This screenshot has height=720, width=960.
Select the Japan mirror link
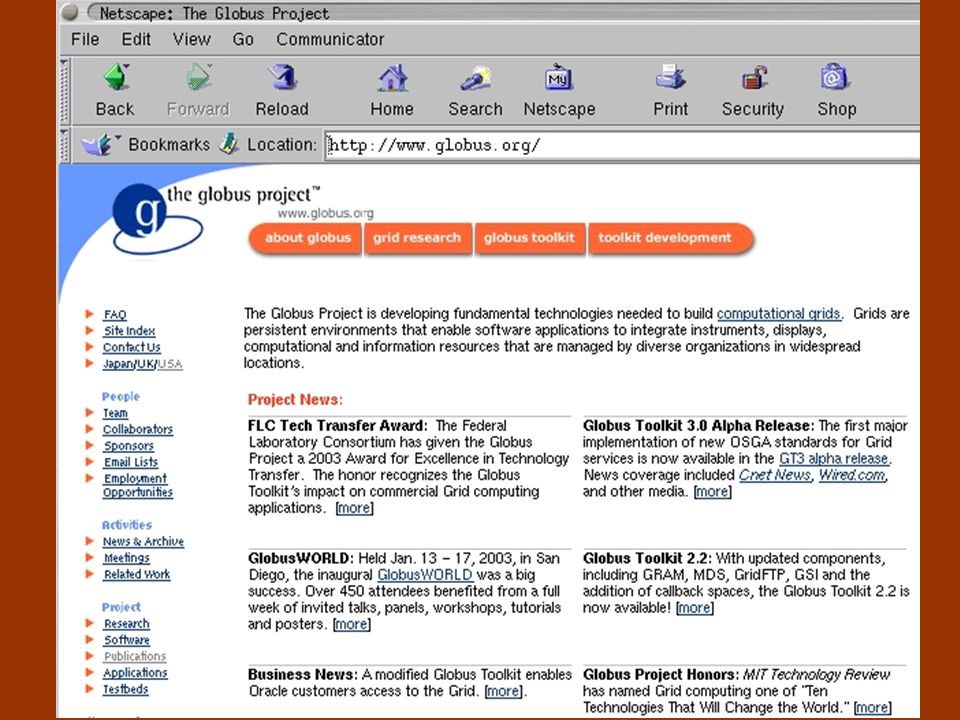click(x=118, y=364)
